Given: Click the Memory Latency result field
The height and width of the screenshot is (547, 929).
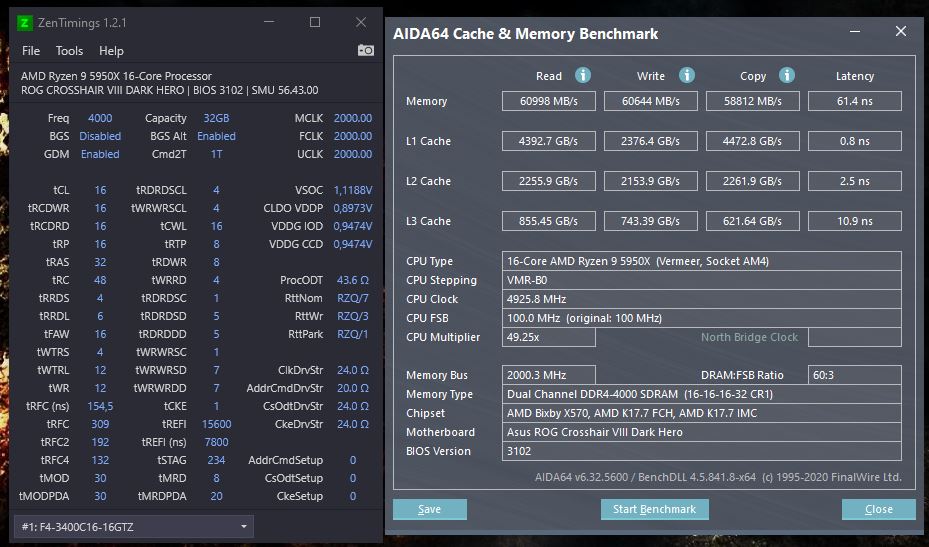Looking at the screenshot, I should pos(855,101).
